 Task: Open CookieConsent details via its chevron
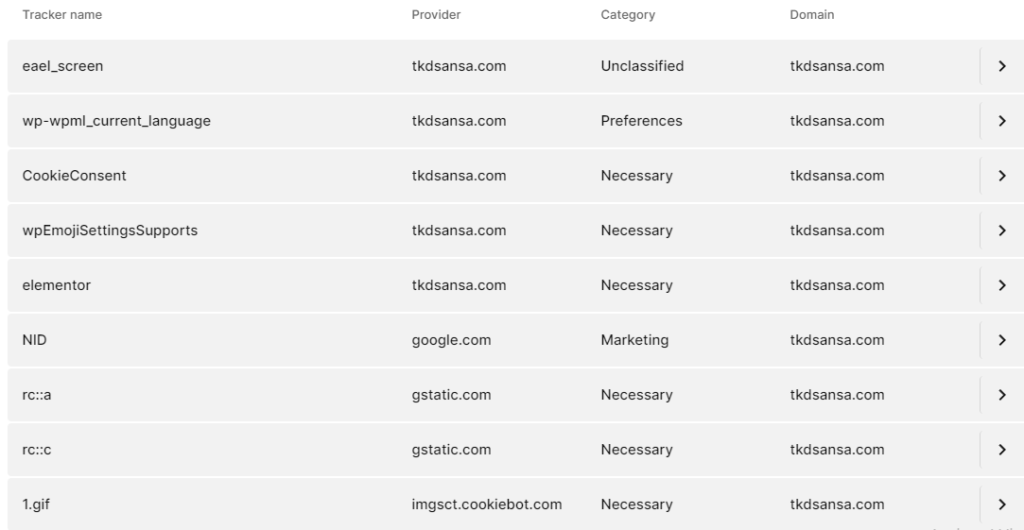click(1002, 176)
